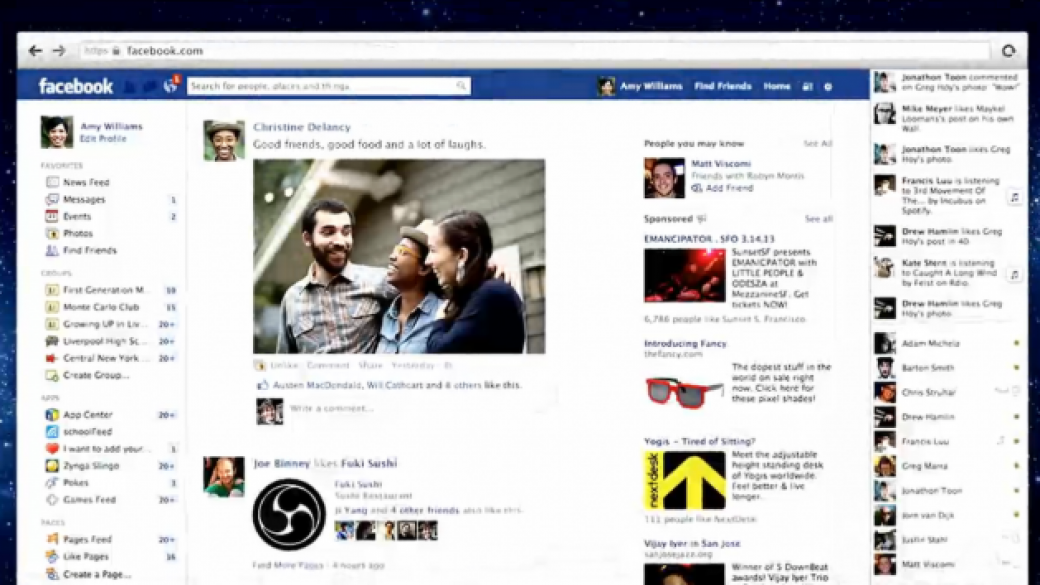Click Create Group icon in sidebar

52,375
